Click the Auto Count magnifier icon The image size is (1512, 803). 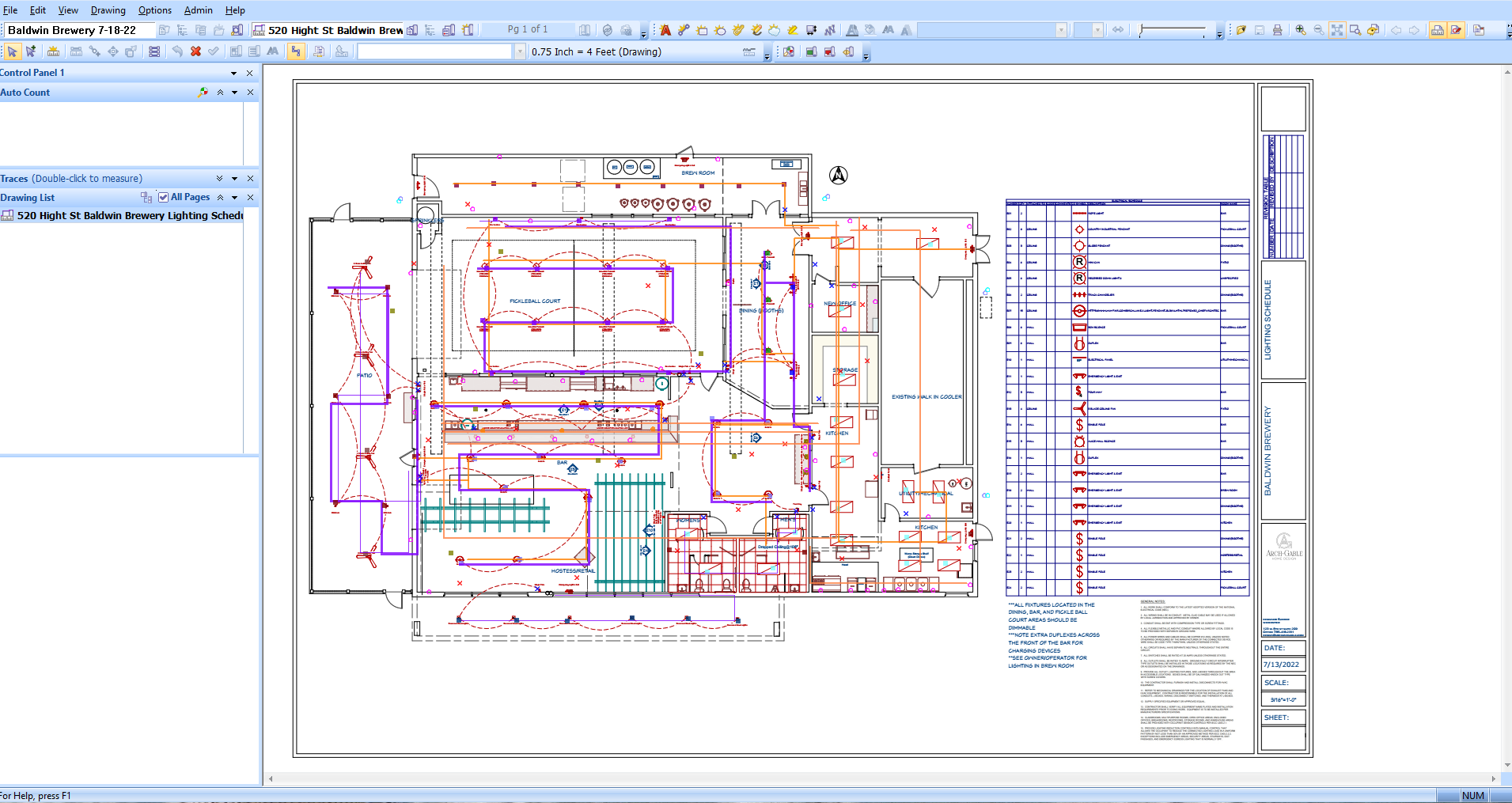pos(203,93)
